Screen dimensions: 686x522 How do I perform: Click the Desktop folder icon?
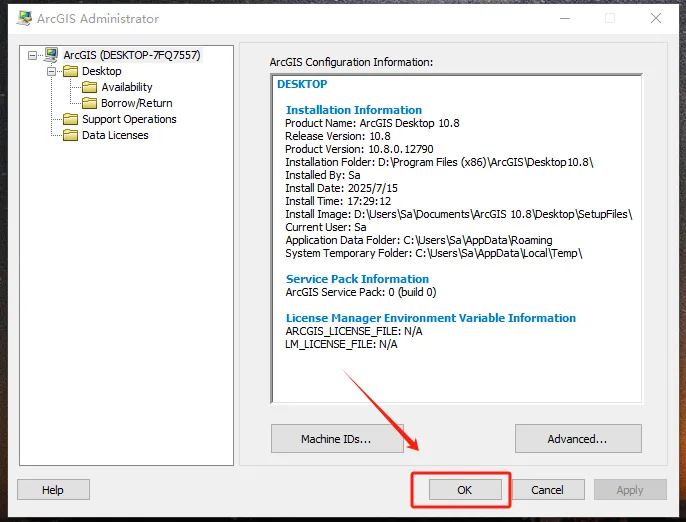pyautogui.click(x=70, y=71)
